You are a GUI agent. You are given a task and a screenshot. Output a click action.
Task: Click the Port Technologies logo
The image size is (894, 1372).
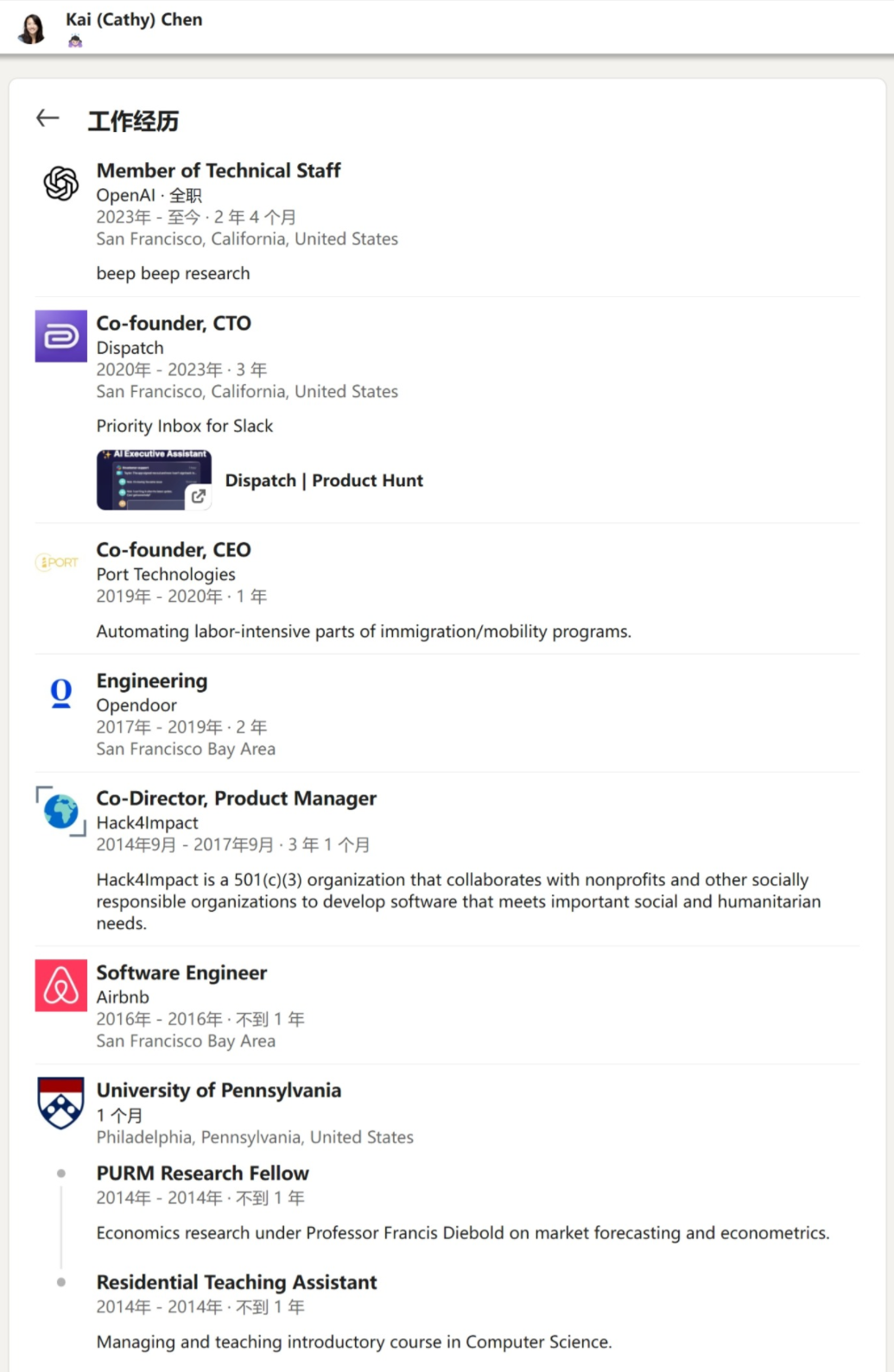tap(57, 562)
